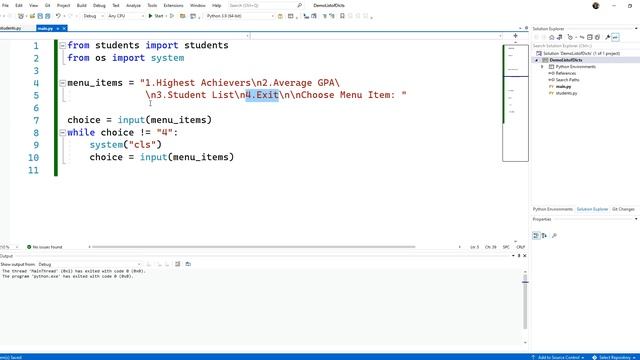
Task: Collapse the while loop fold on line 8
Action: (x=62, y=133)
